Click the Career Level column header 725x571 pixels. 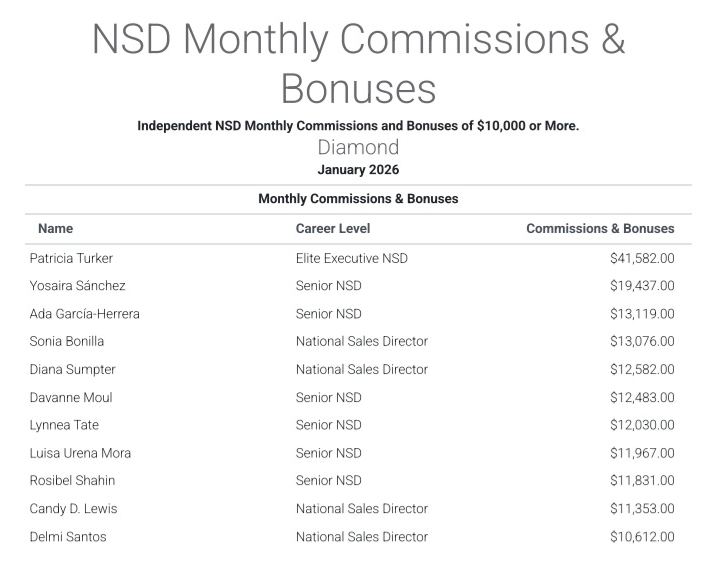coord(332,229)
